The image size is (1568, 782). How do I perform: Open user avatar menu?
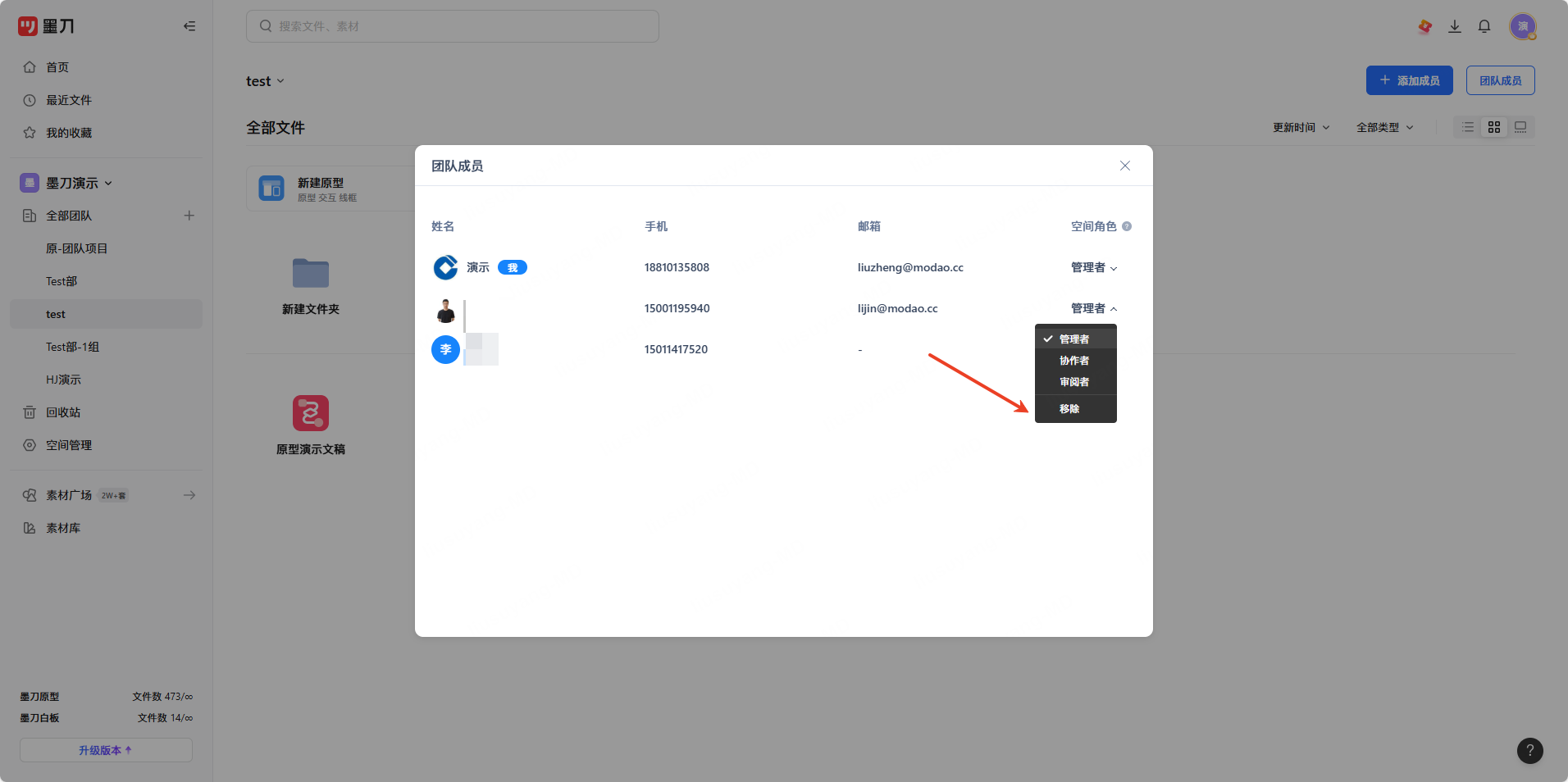[1523, 26]
